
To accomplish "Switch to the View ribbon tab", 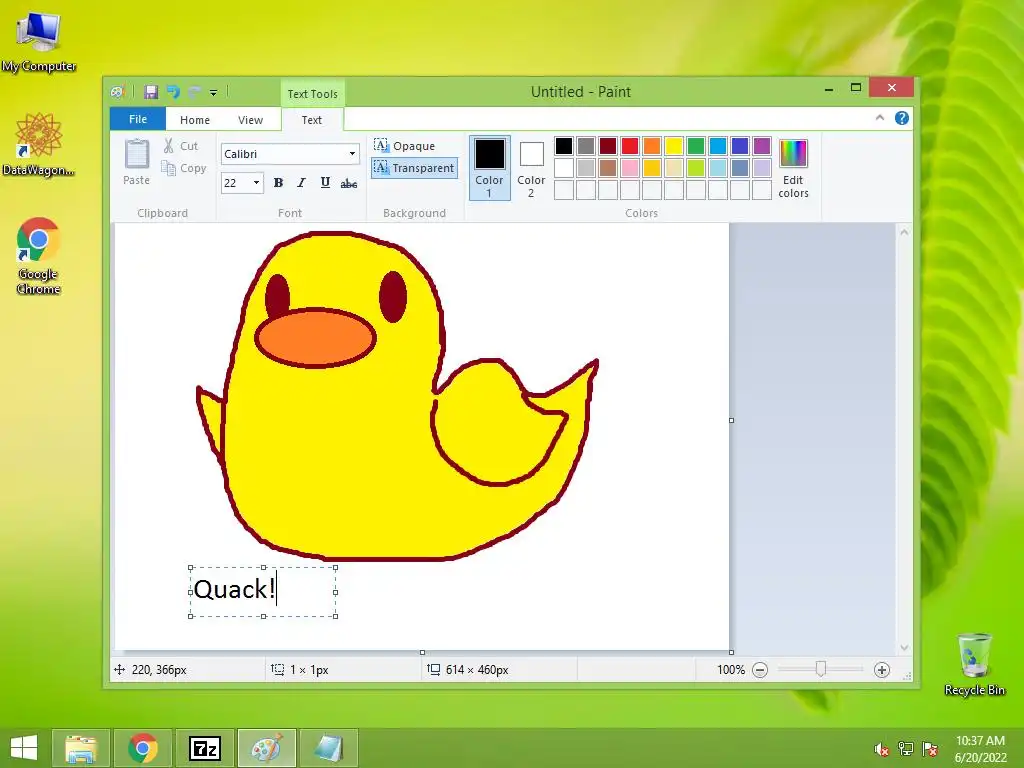I will point(250,120).
